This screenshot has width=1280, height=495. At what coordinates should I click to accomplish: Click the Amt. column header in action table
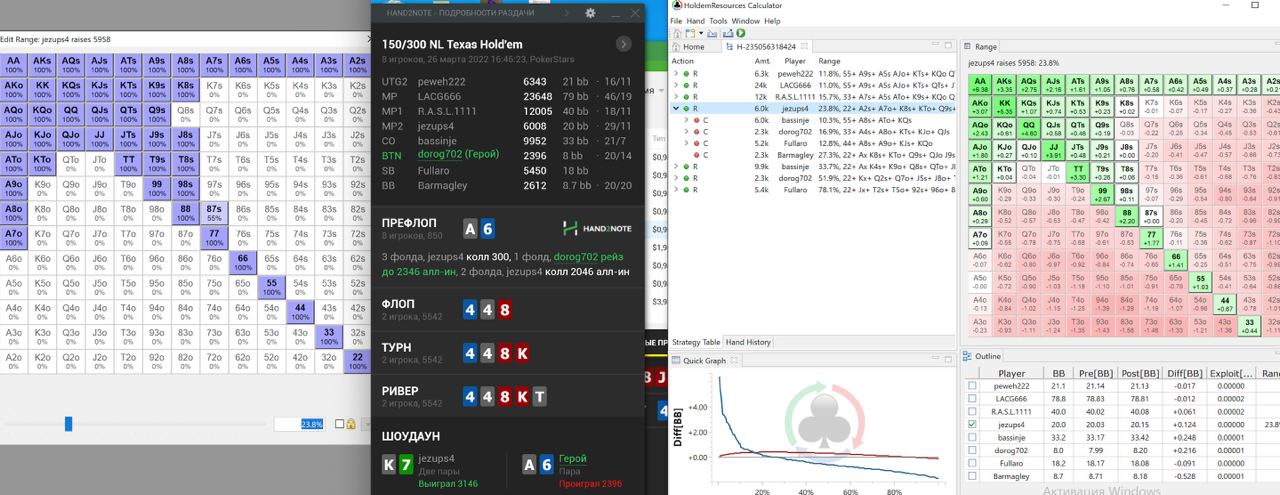762,61
